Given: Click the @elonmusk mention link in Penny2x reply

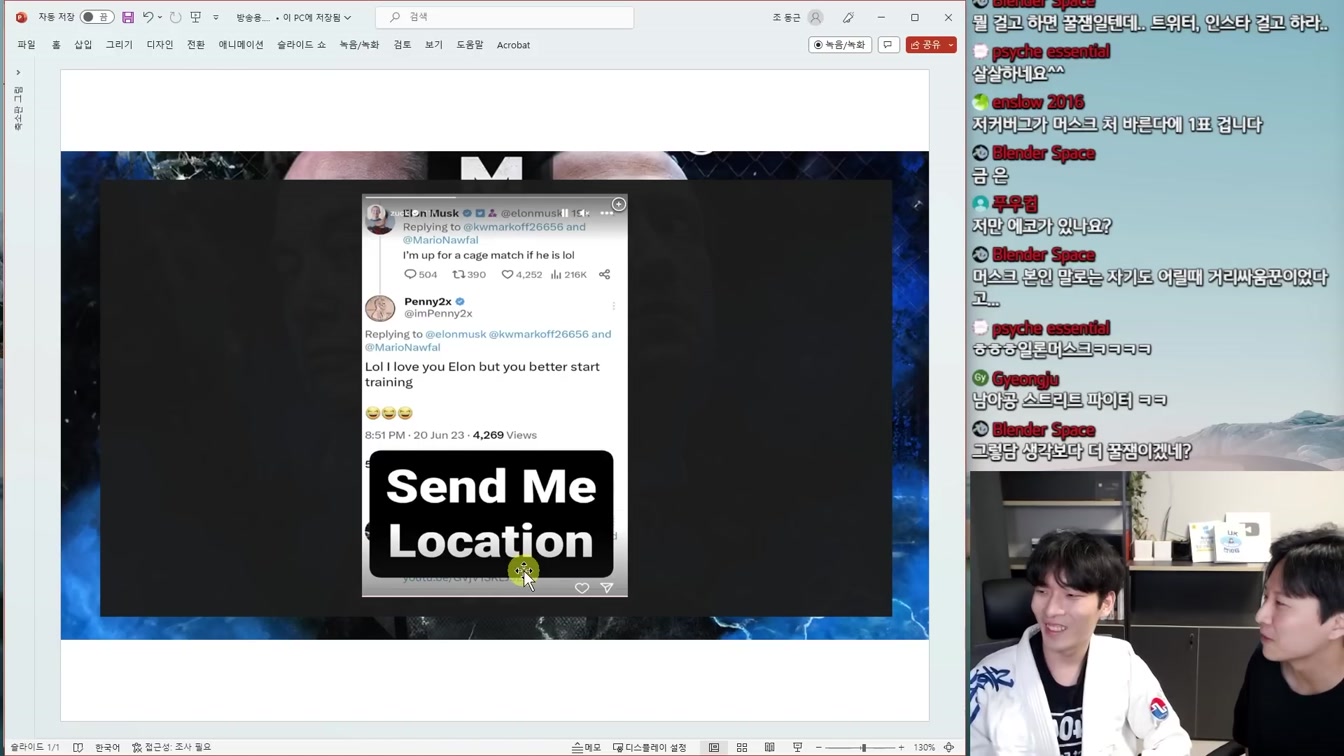Looking at the screenshot, I should [455, 334].
